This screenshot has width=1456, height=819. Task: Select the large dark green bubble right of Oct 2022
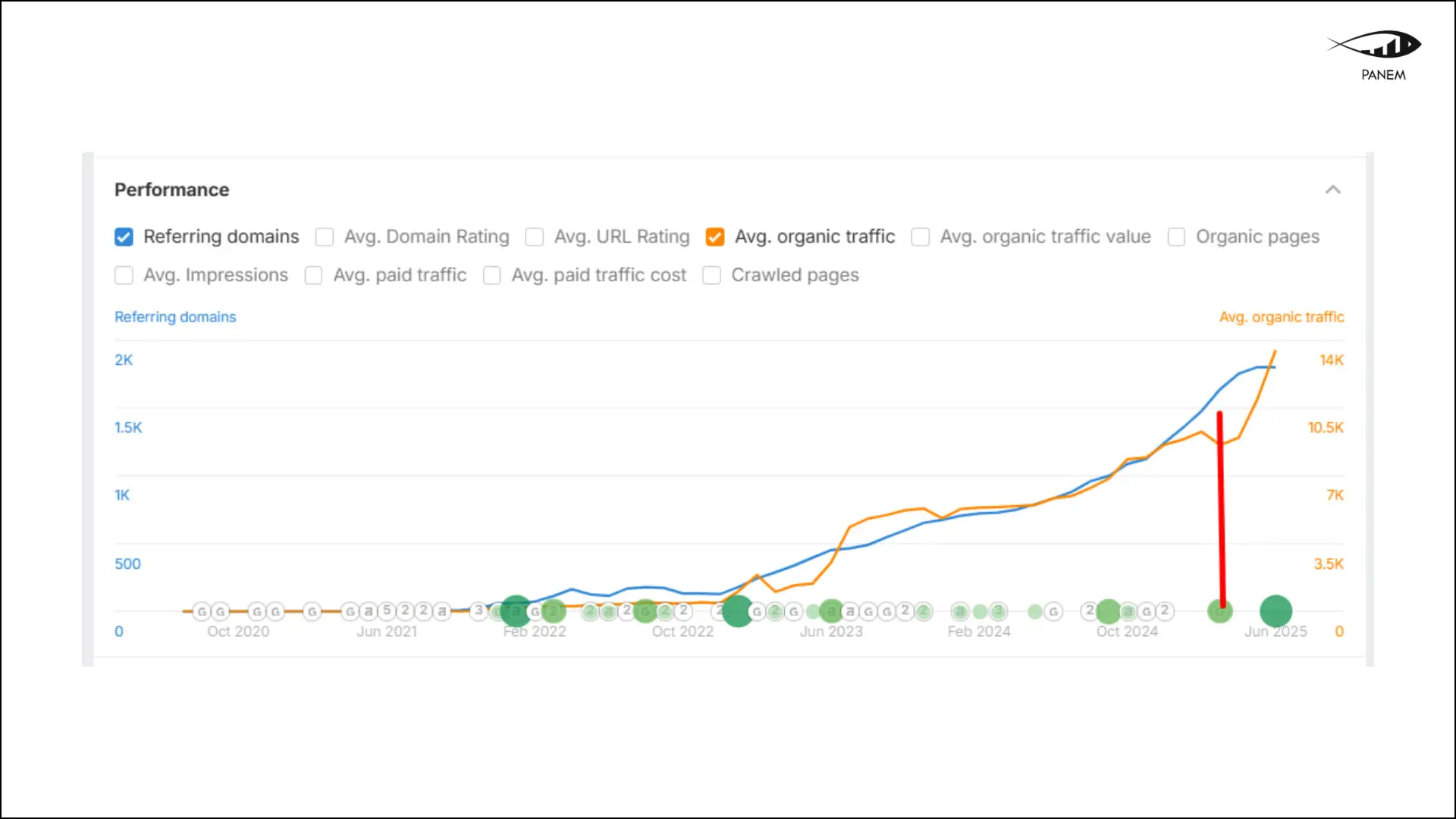point(737,610)
